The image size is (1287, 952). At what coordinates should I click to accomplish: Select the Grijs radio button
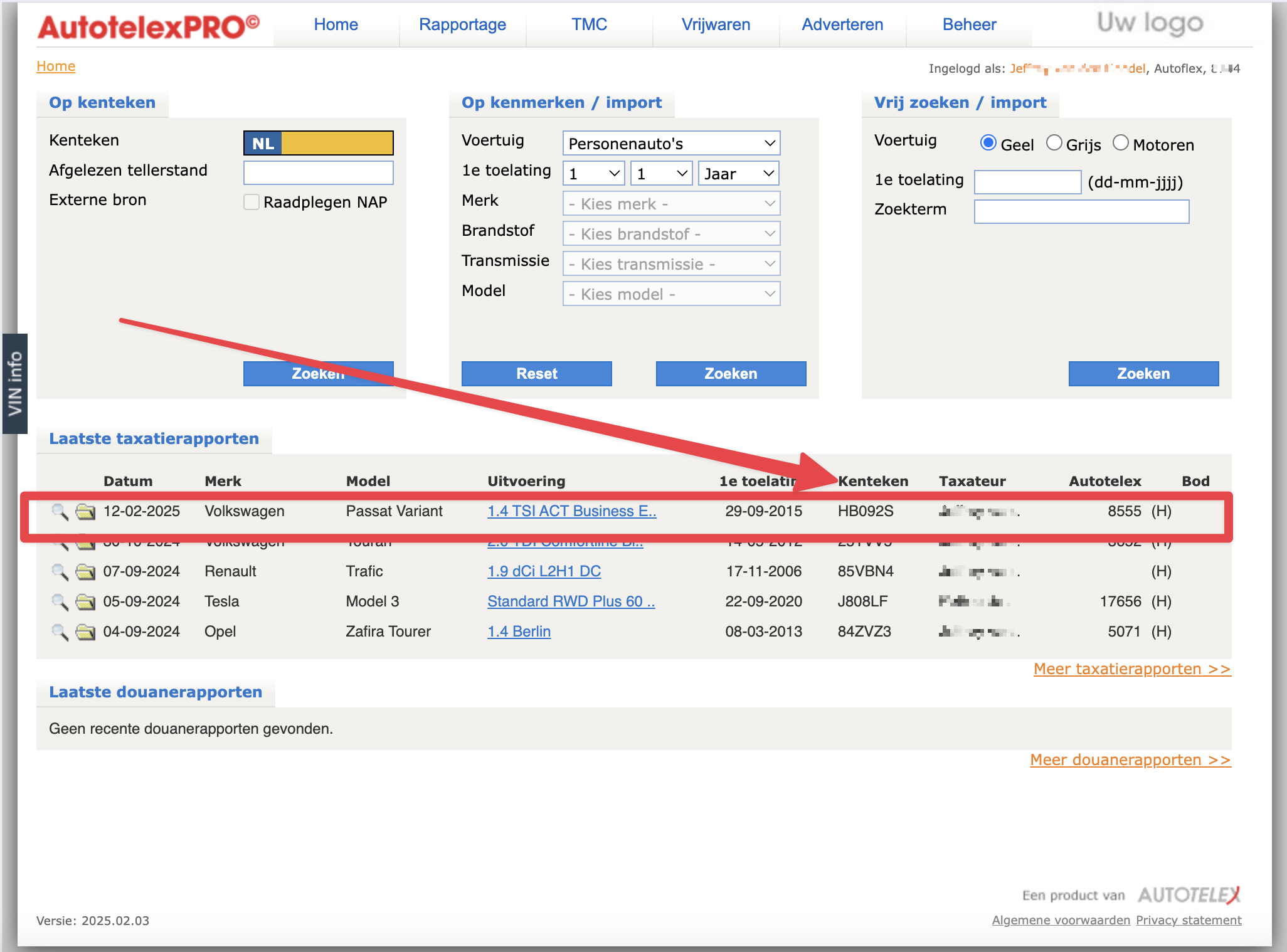[x=1054, y=144]
